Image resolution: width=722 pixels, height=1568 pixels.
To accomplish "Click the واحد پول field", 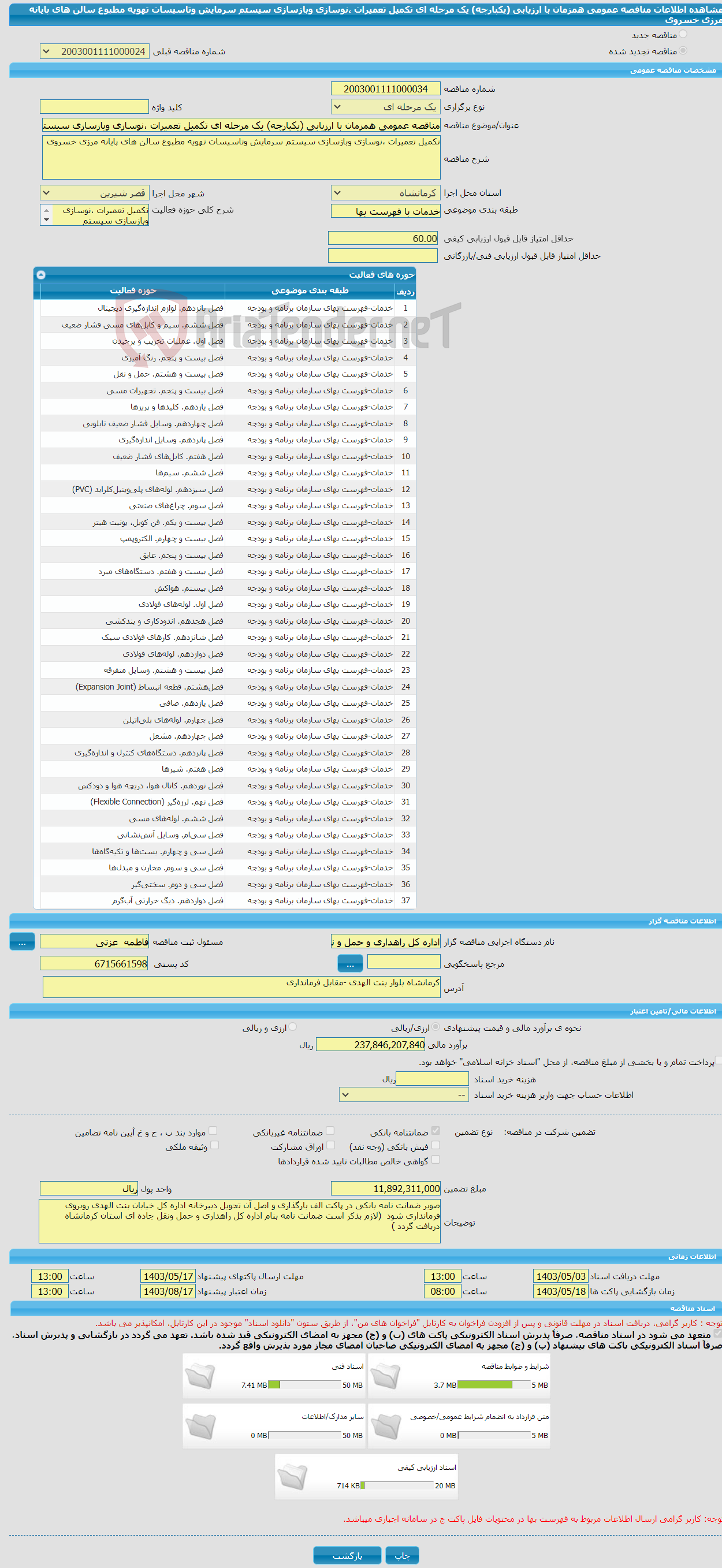I will point(89,1188).
